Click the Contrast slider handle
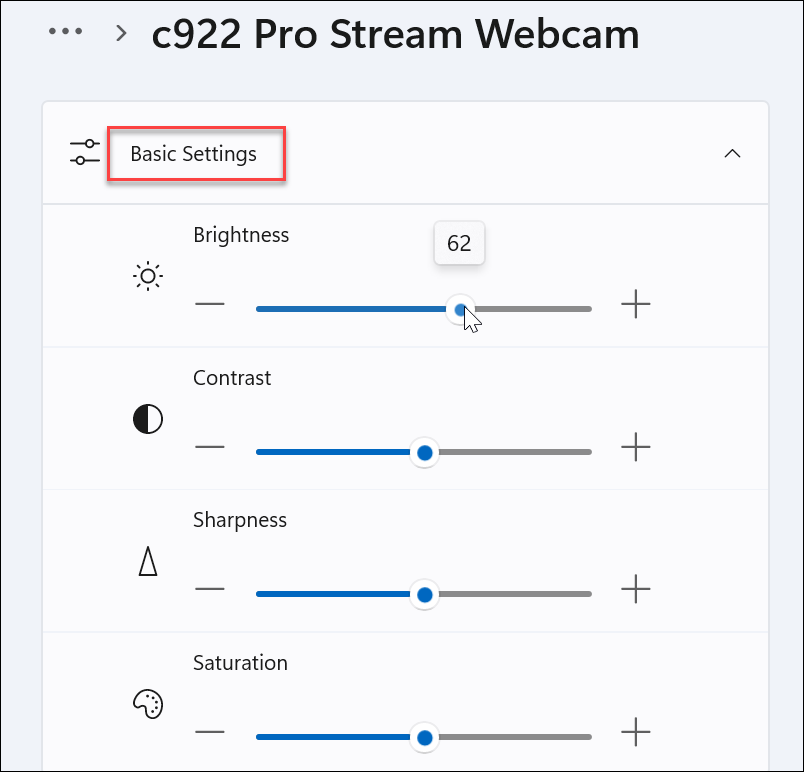 [x=424, y=453]
